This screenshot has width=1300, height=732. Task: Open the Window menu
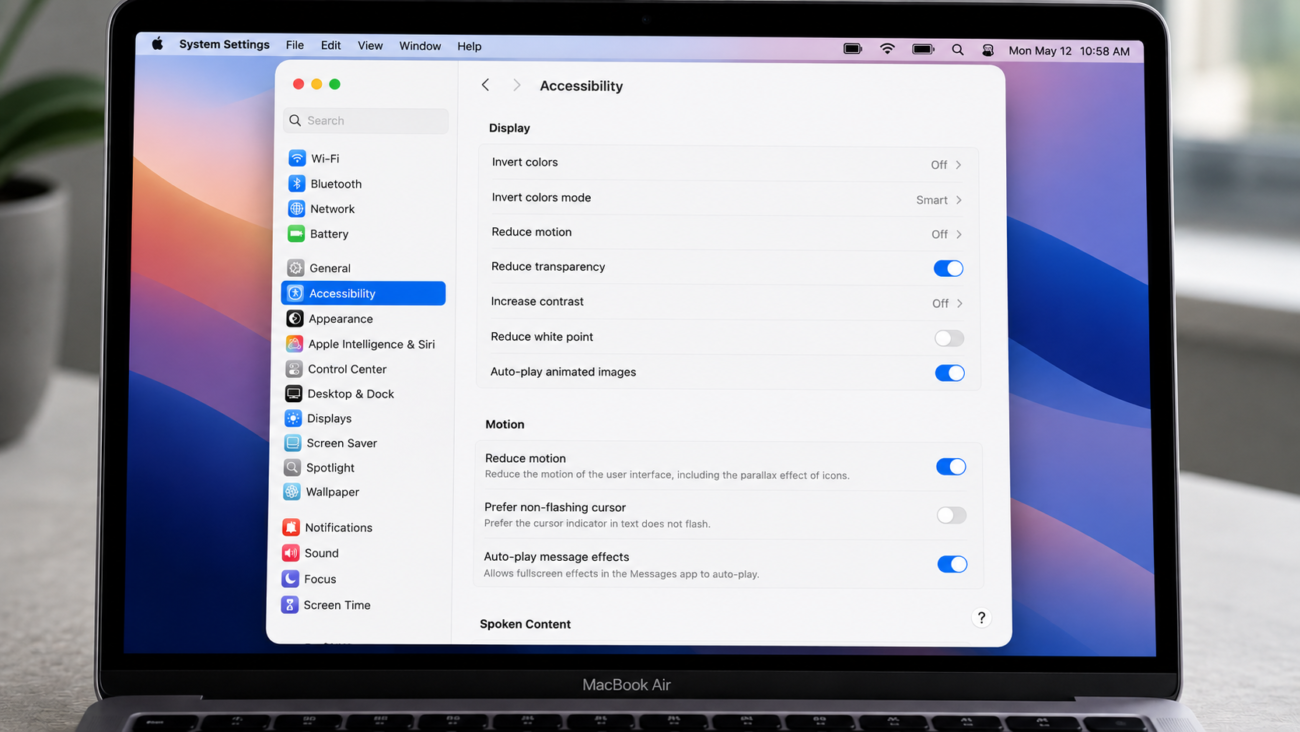click(x=420, y=46)
